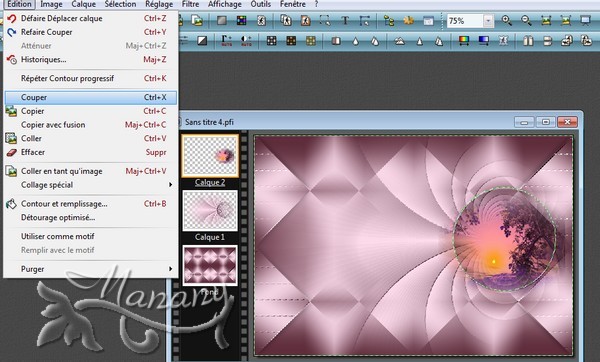
Task: Click the RGB color mode icon
Action: 241,20
